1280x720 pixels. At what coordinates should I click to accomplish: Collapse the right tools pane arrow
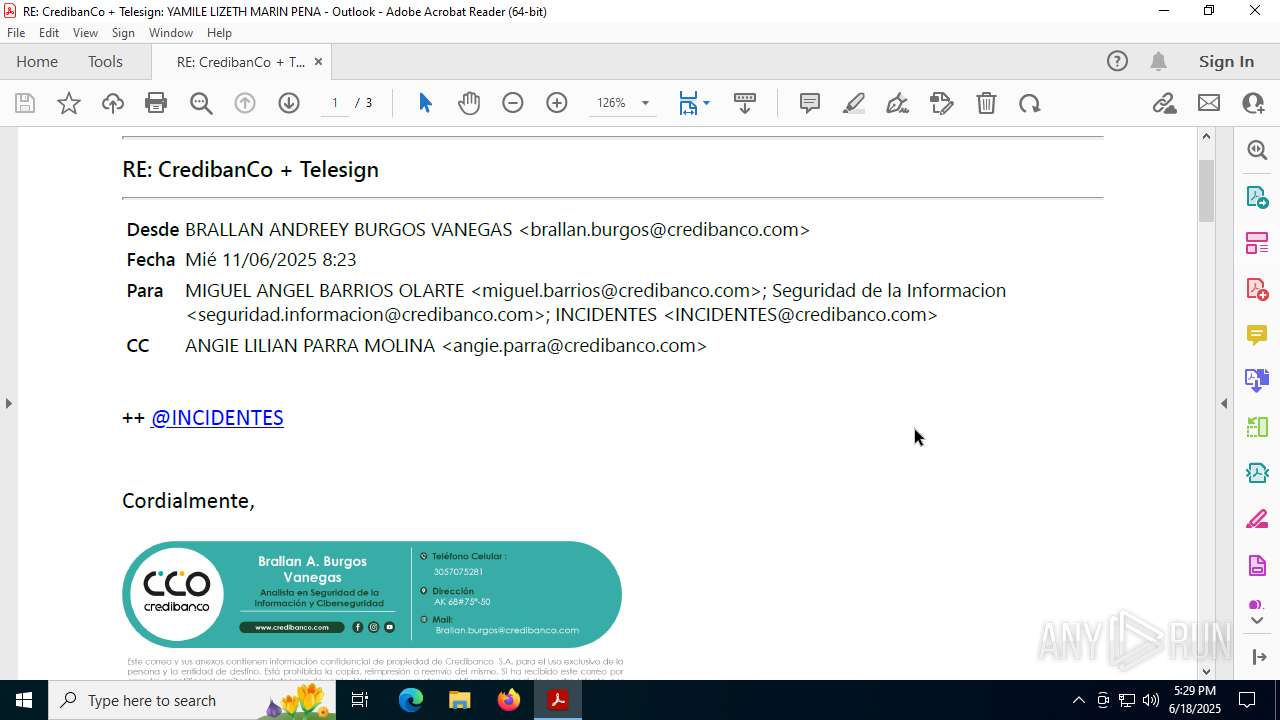(1224, 403)
